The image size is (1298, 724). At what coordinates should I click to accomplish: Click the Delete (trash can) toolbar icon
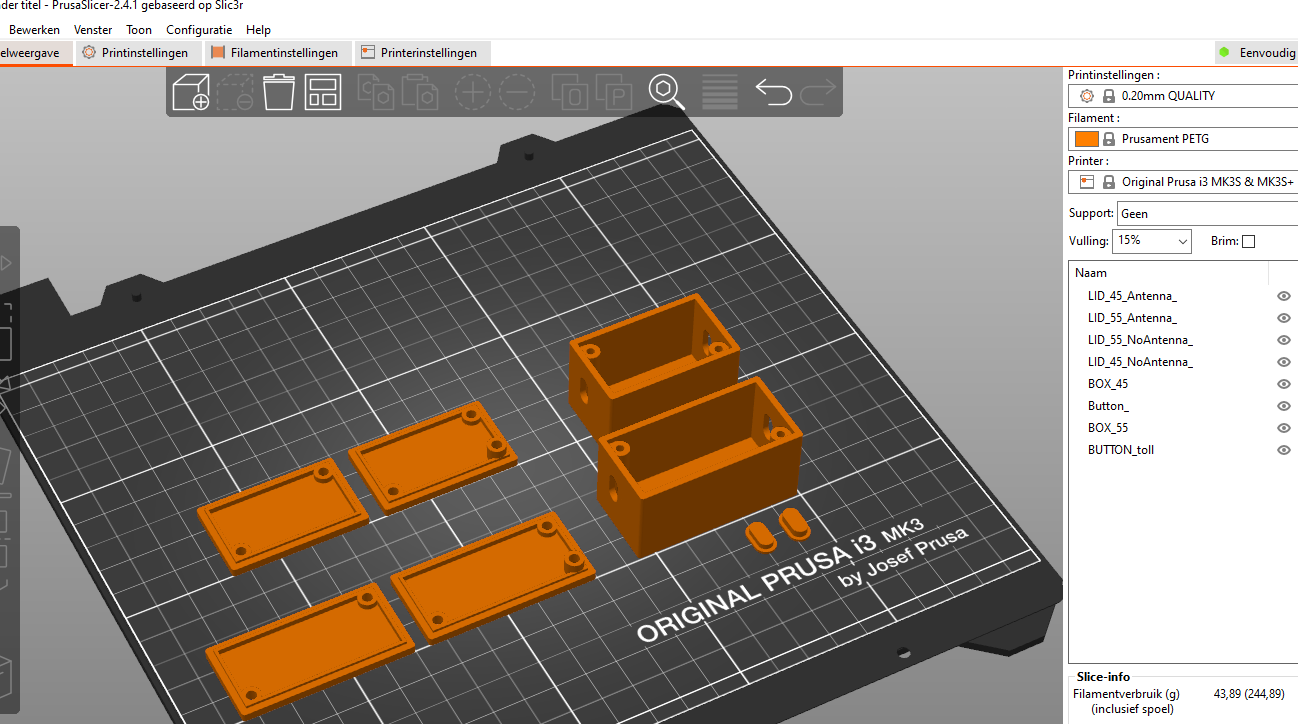(279, 92)
